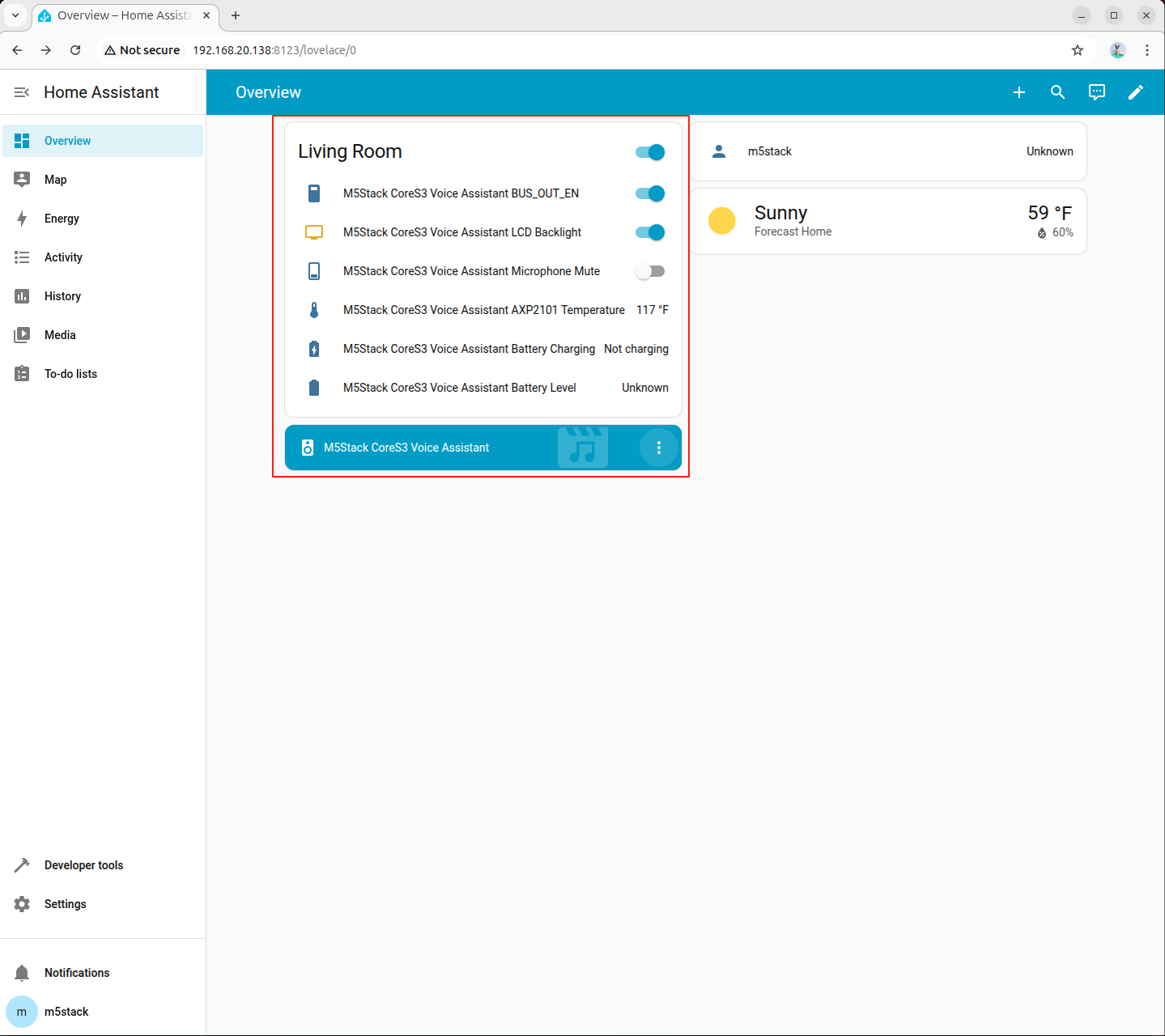Screen dimensions: 1165x1036
Task: Open the Energy sidebar item
Action: (62, 219)
